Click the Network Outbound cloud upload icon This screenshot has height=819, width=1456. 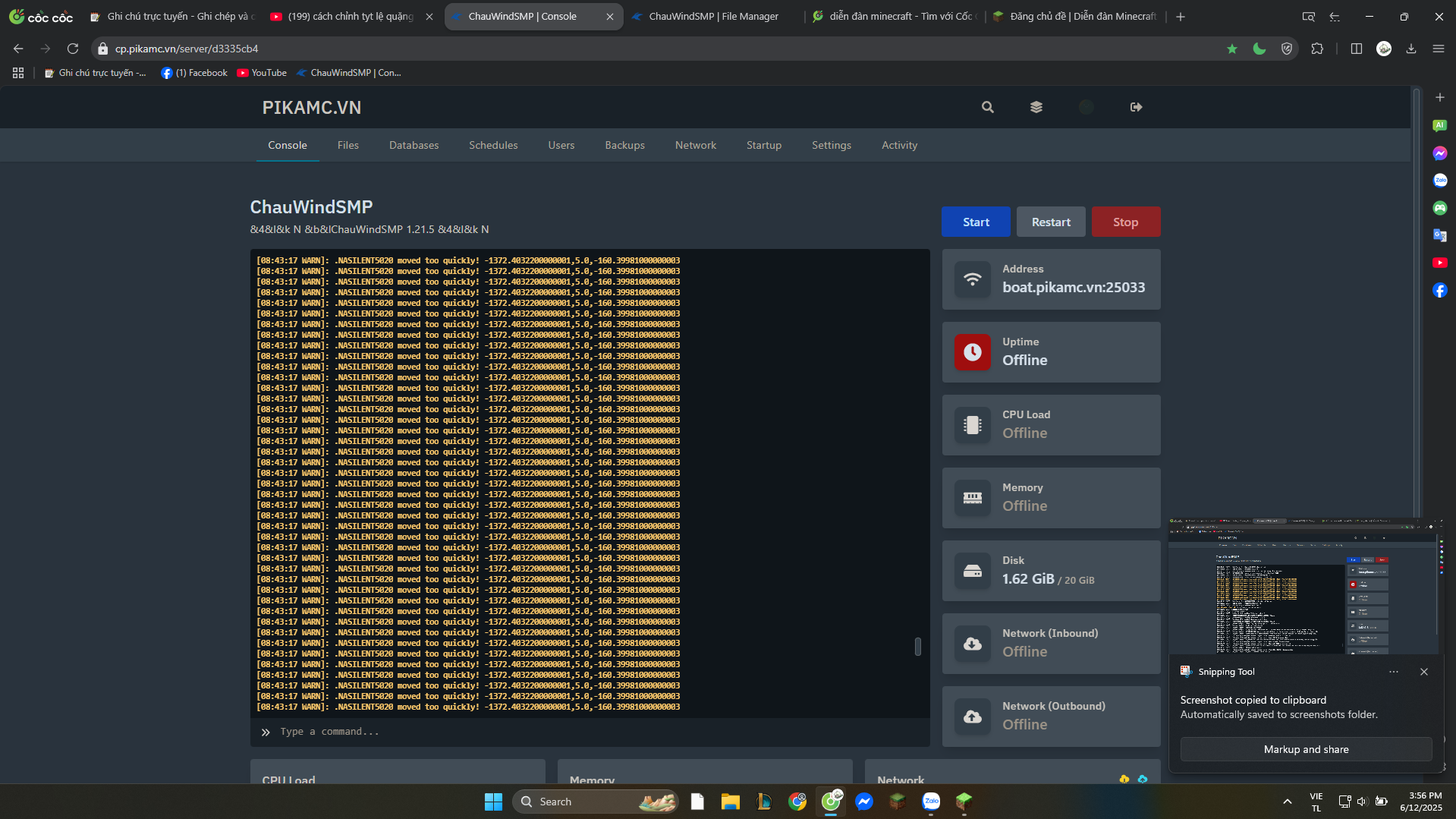pos(973,717)
